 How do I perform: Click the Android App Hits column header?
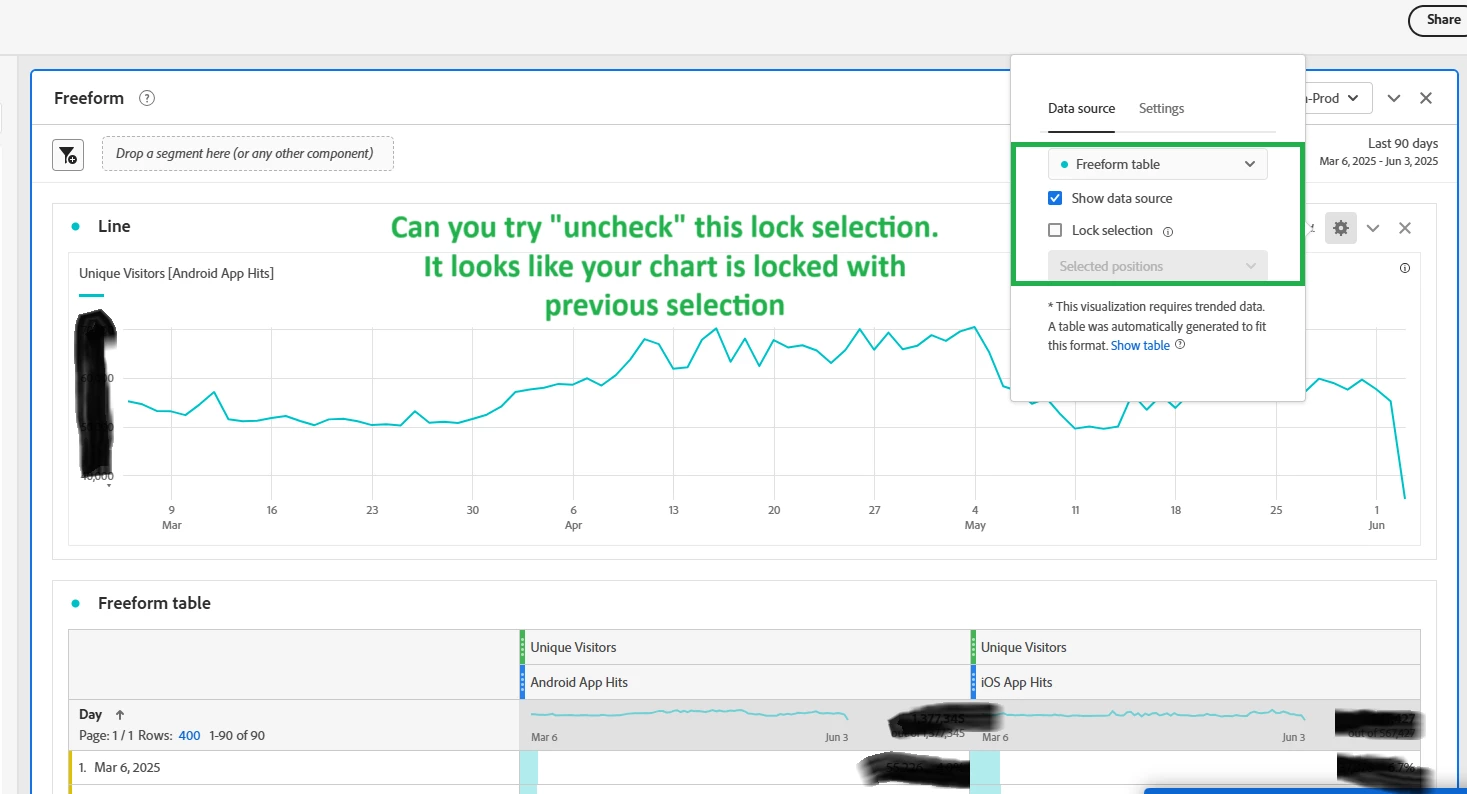579,682
